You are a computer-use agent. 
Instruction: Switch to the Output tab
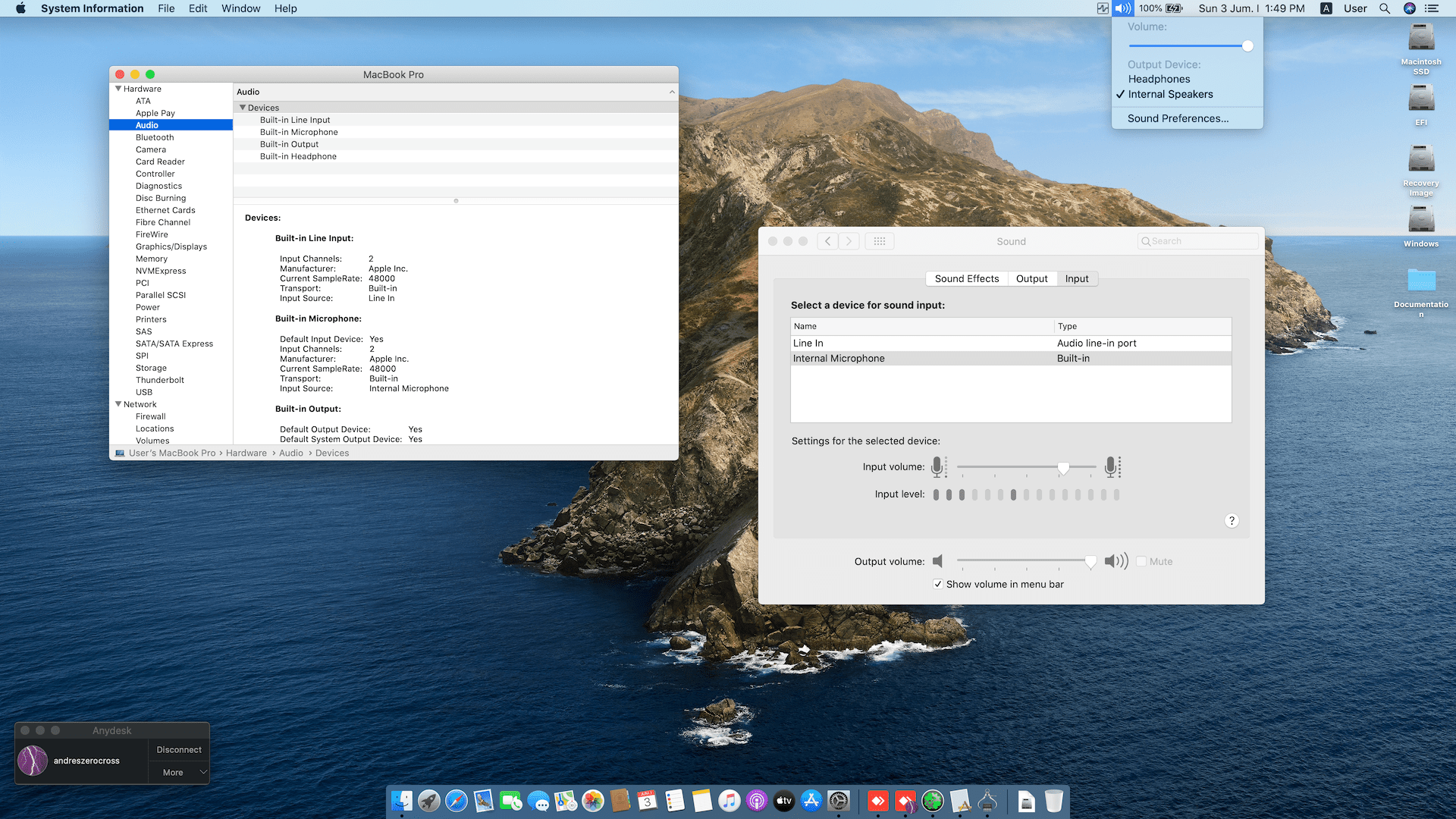click(x=1031, y=278)
